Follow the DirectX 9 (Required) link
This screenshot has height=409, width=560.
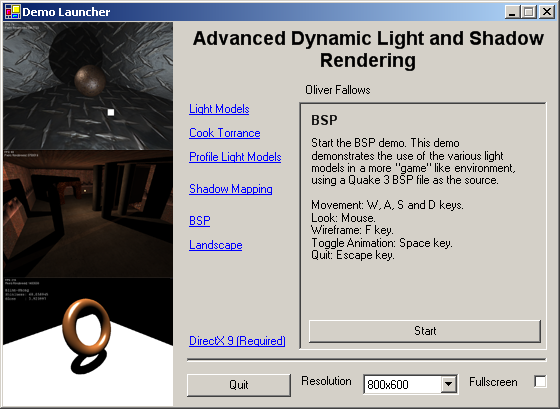tap(237, 341)
